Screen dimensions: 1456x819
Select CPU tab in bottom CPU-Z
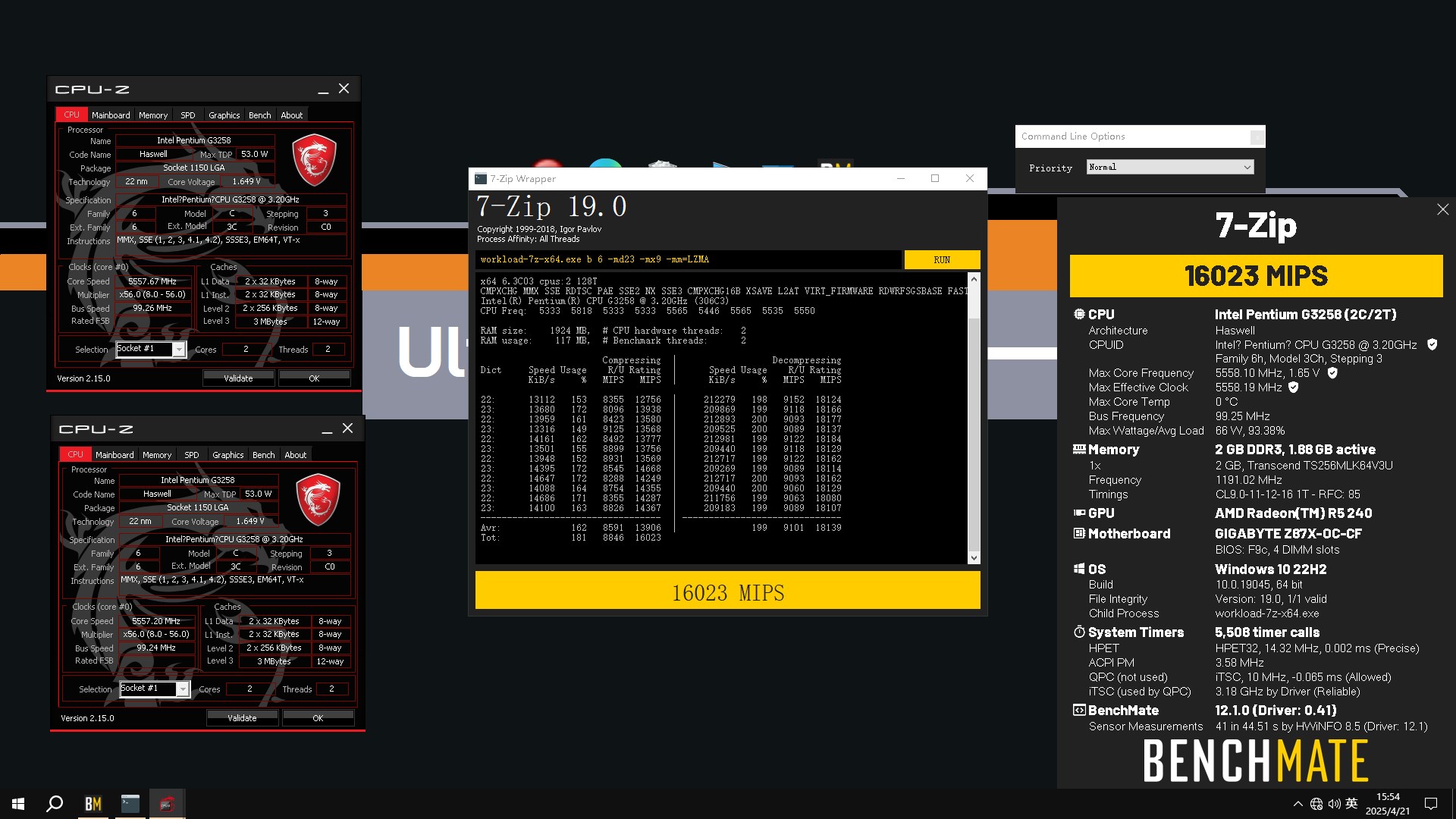pos(75,454)
